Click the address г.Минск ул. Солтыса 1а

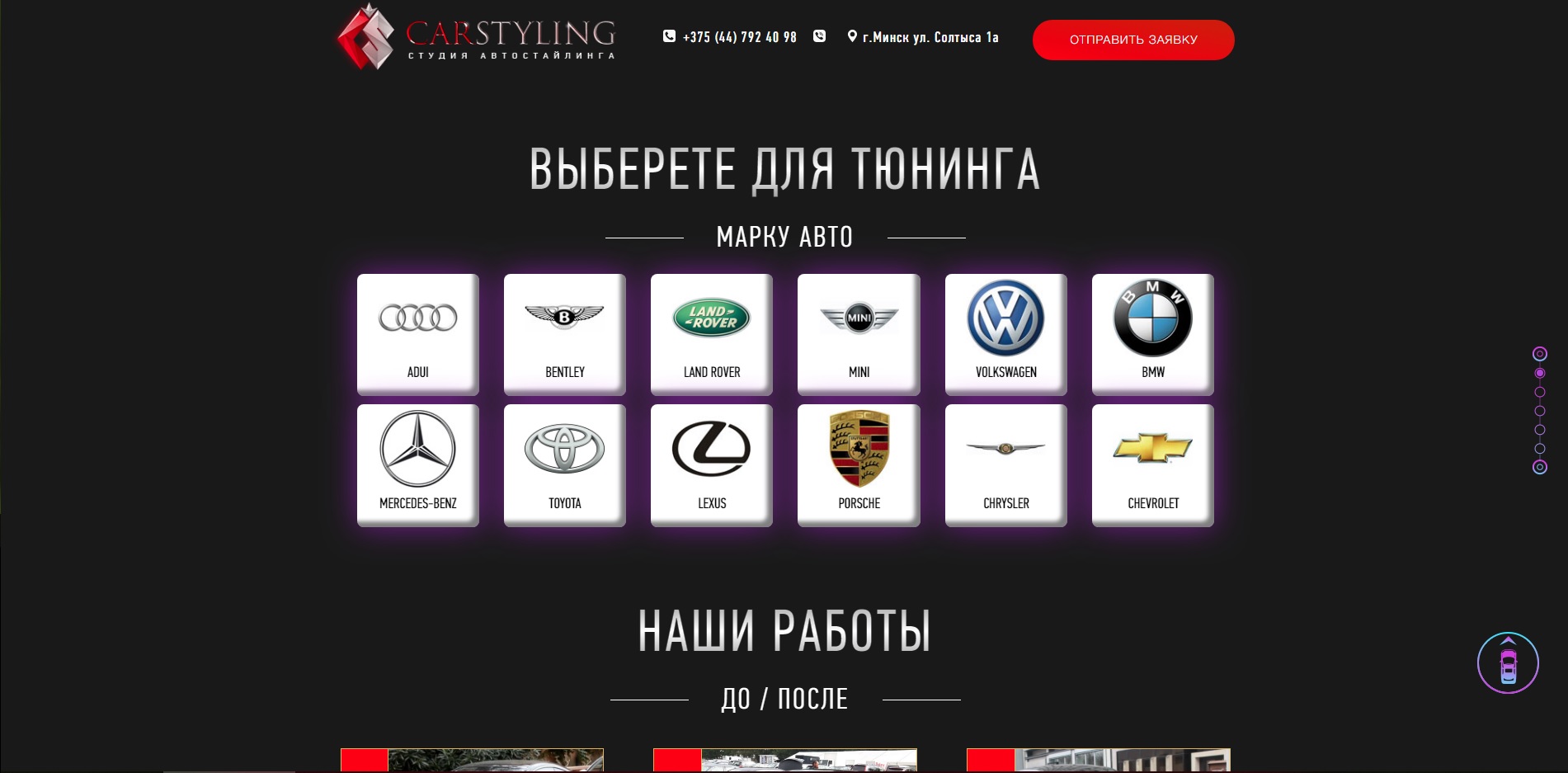point(930,37)
